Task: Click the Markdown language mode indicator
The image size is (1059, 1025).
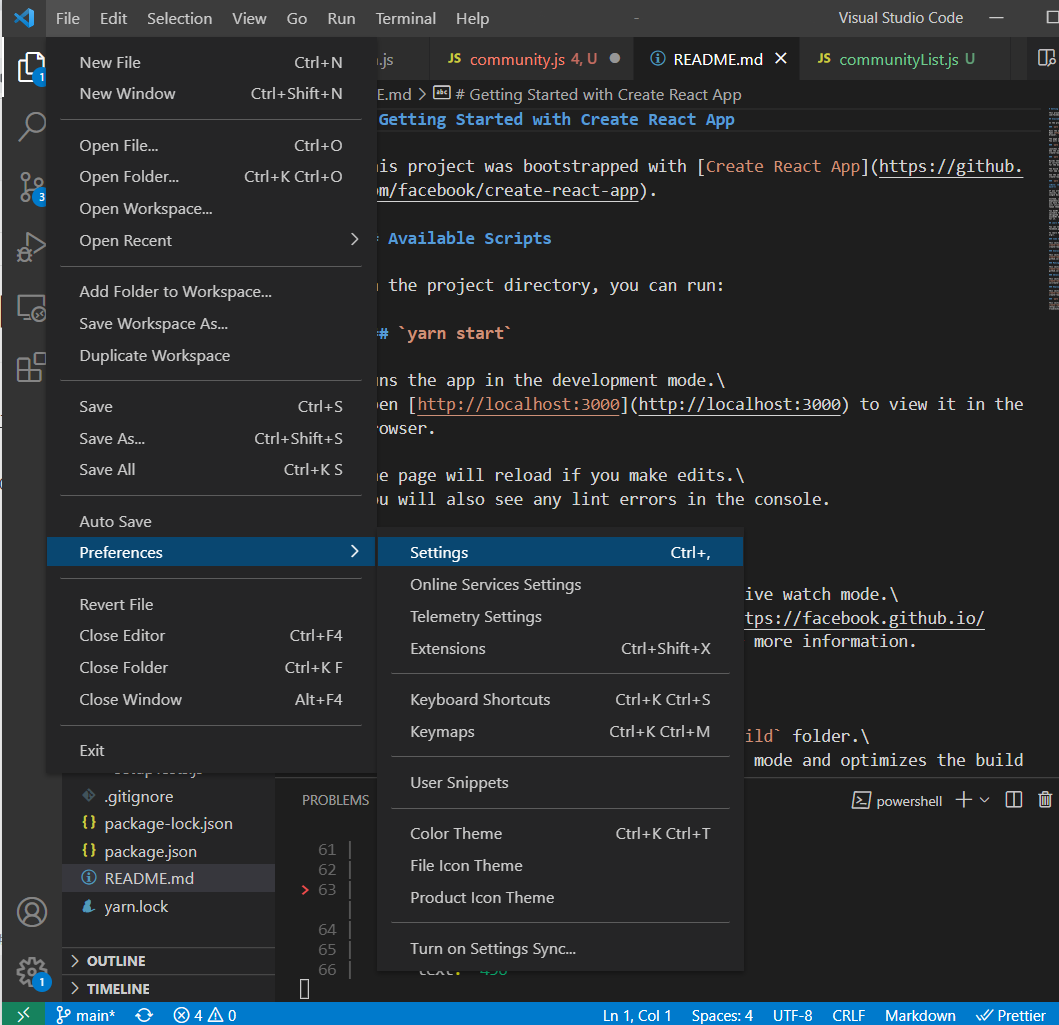Action: pyautogui.click(x=920, y=1015)
